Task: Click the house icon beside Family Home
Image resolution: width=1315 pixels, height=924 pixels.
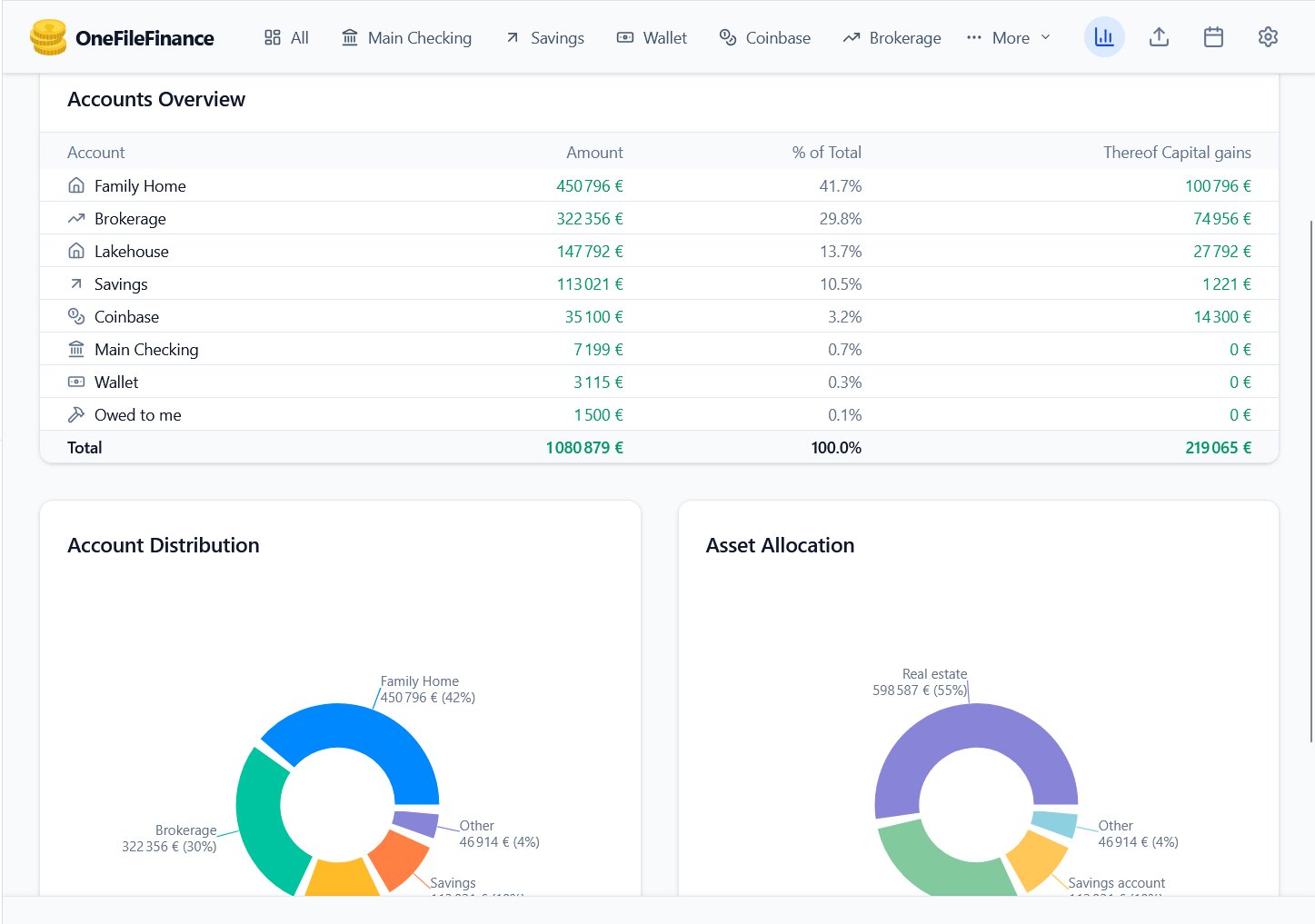Action: pyautogui.click(x=76, y=184)
